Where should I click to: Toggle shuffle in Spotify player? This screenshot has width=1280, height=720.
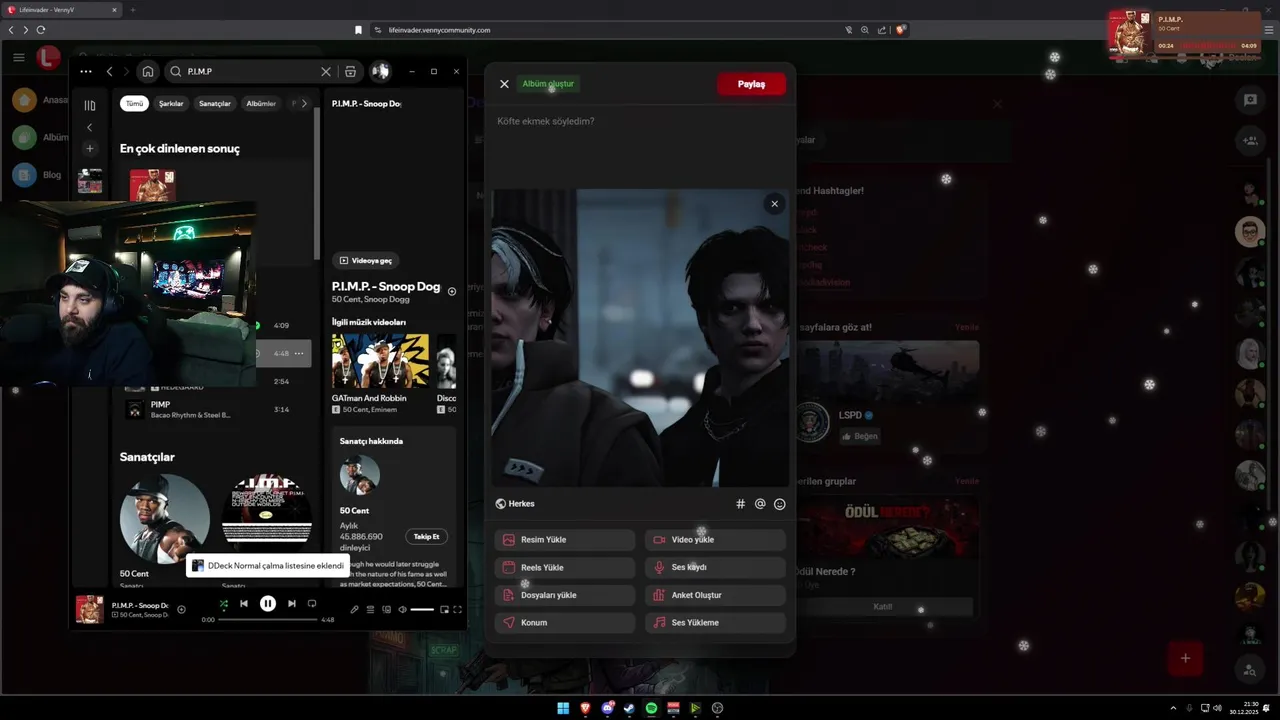pos(223,604)
